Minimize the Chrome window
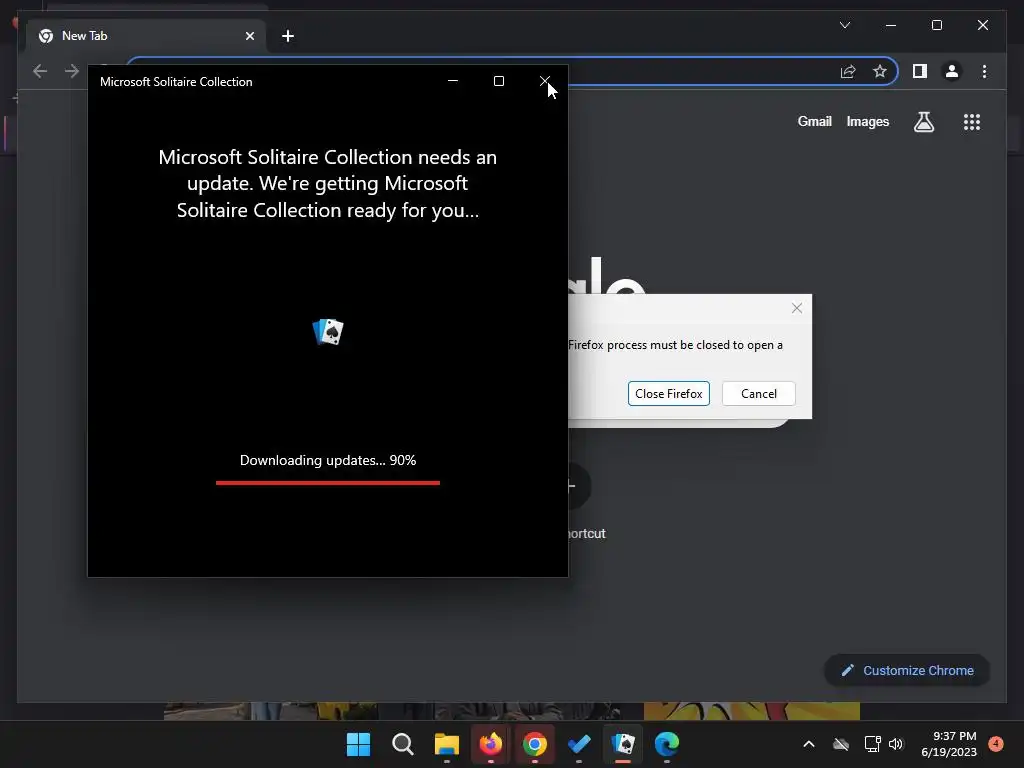The image size is (1024, 768). pos(891,25)
